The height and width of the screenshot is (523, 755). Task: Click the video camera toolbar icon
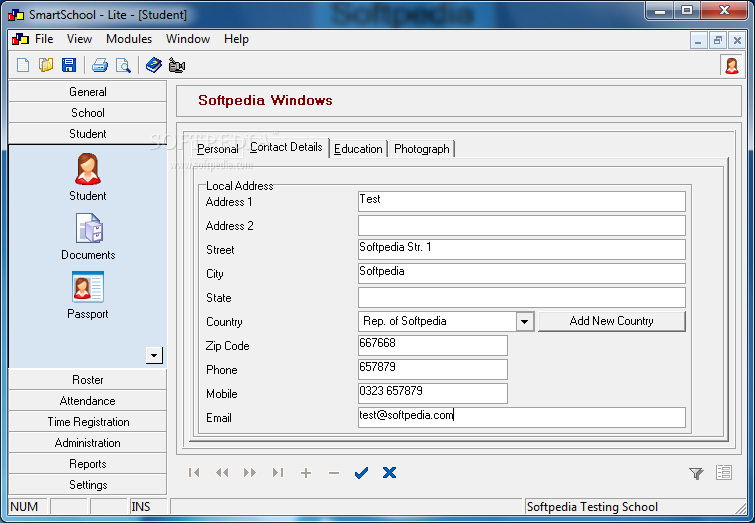click(177, 65)
